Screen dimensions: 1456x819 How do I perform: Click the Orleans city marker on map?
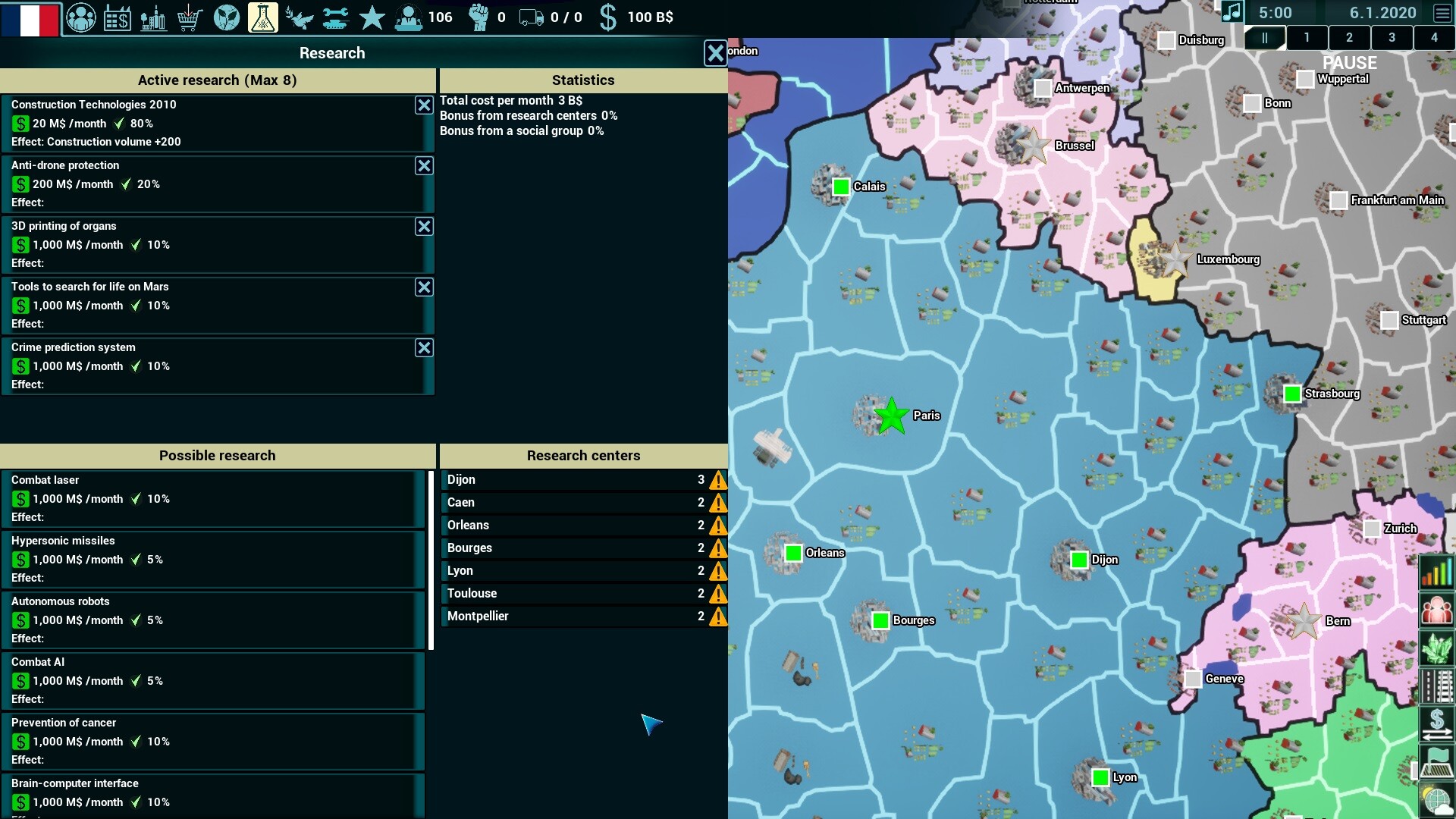click(x=793, y=553)
